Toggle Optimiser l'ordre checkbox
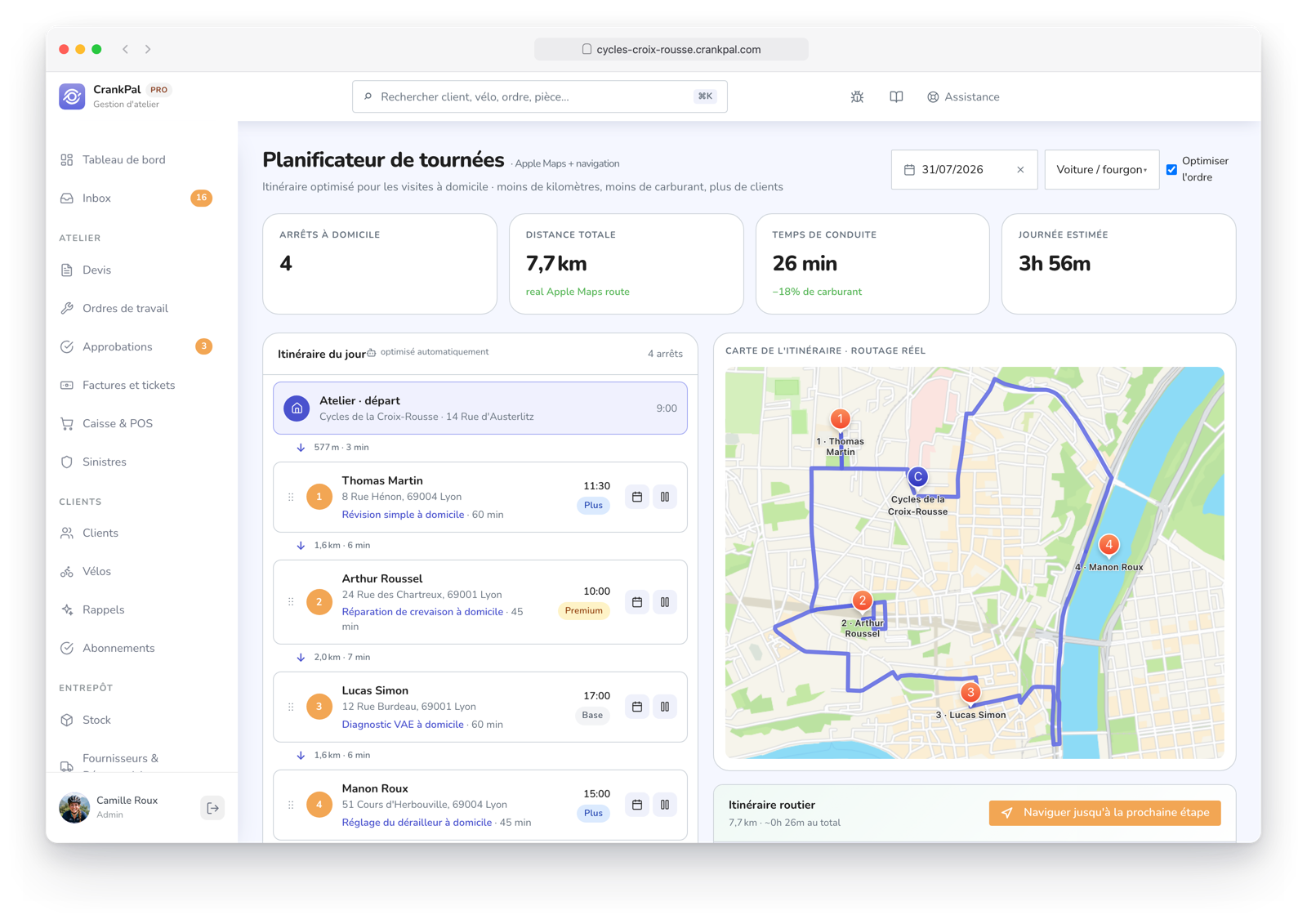Viewport: 1307px width, 924px height. pos(1171,170)
